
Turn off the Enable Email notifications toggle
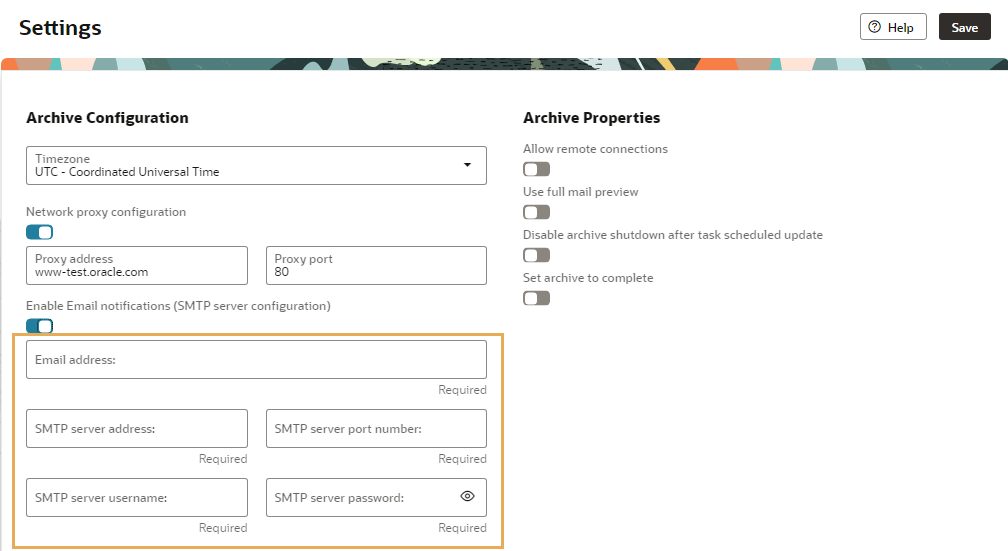click(39, 326)
